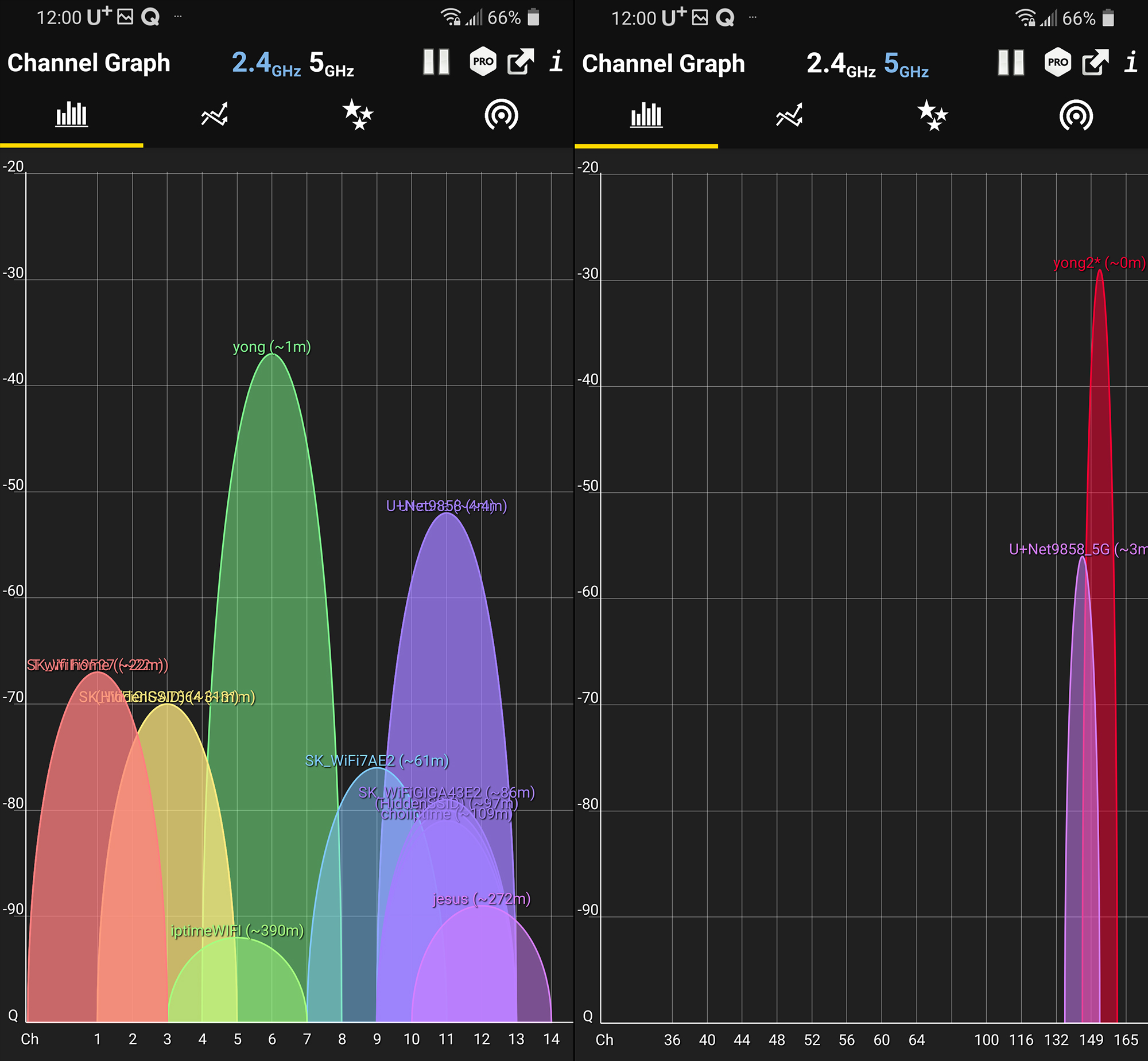Open channel rating stars tab on left
This screenshot has height=1061, width=1148.
pyautogui.click(x=358, y=115)
